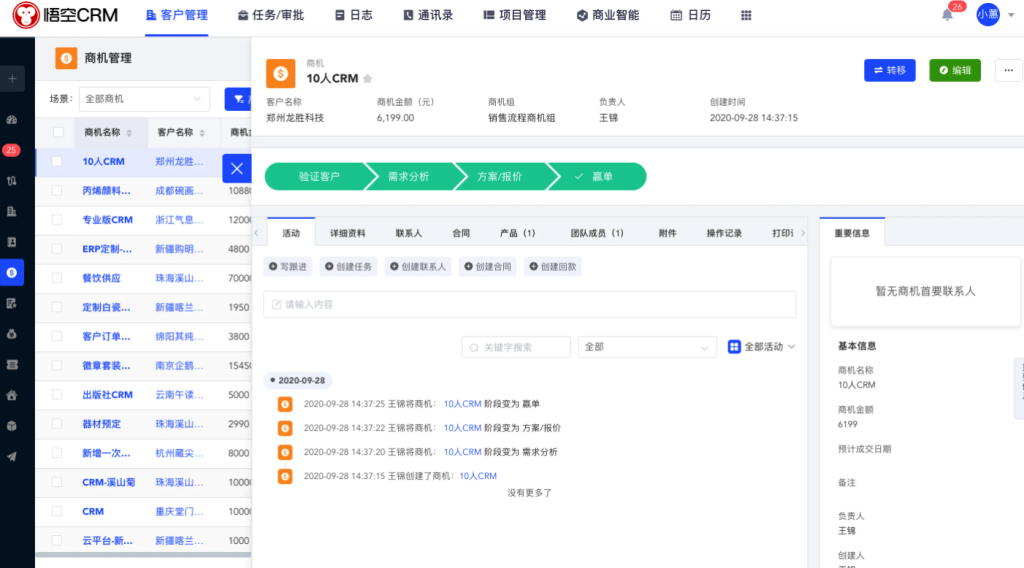Click the 转移 transfer button
Image resolution: width=1024 pixels, height=568 pixels.
(x=889, y=70)
